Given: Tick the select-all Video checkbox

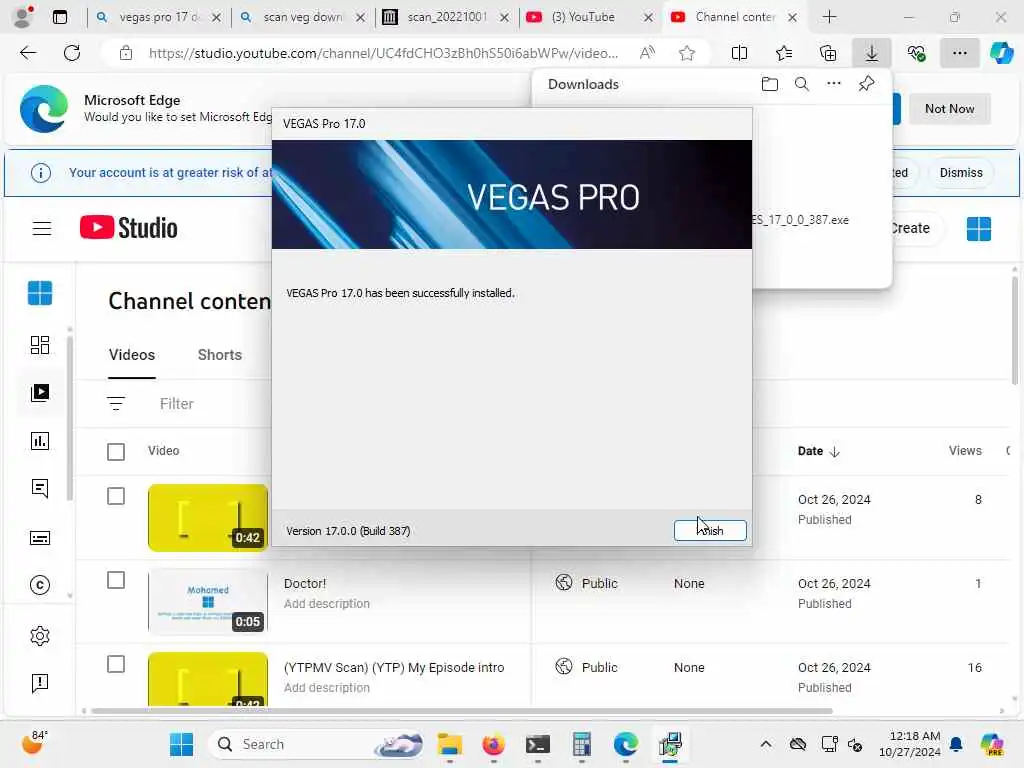Looking at the screenshot, I should [116, 451].
